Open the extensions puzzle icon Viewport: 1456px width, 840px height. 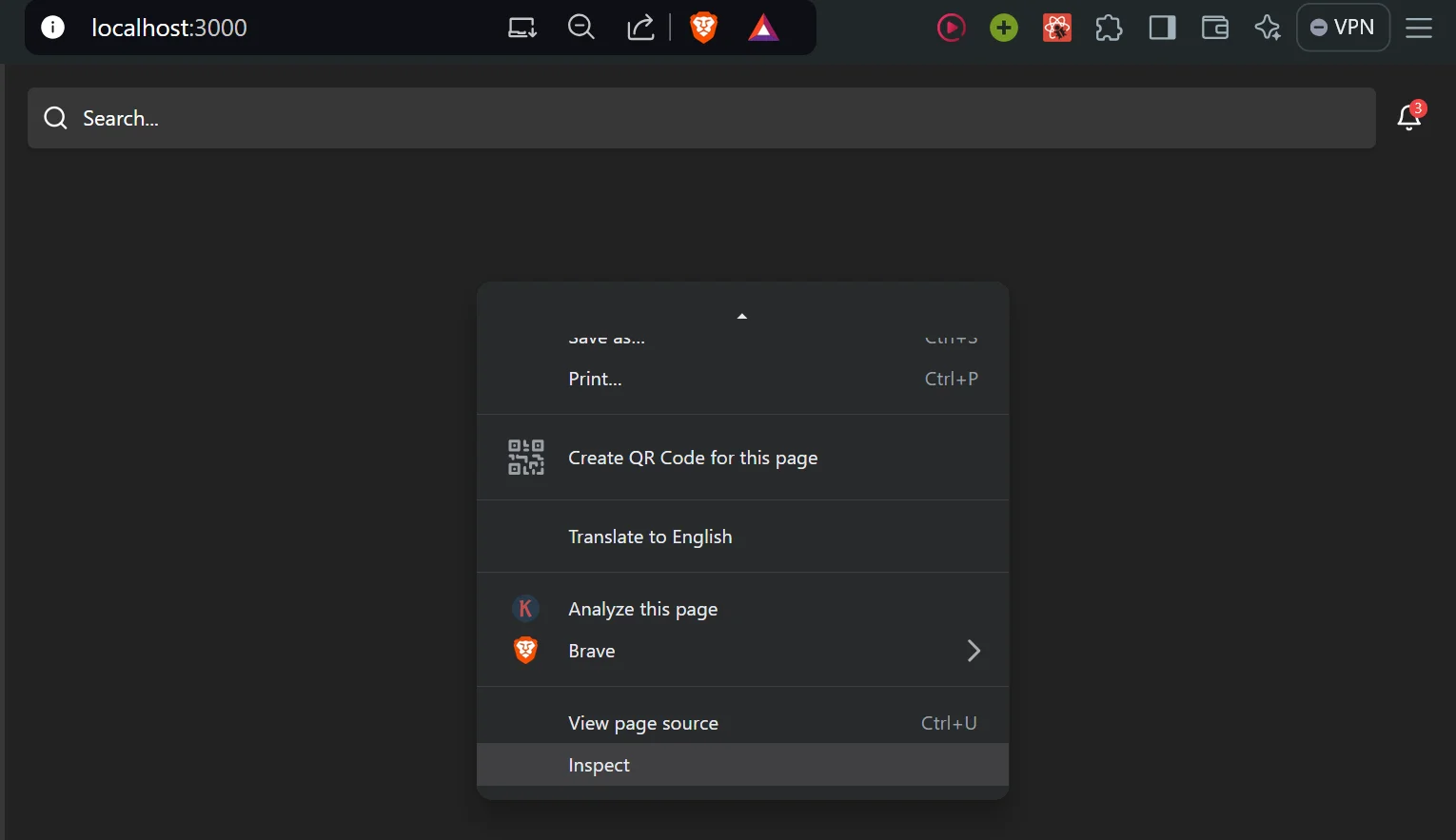click(1110, 28)
